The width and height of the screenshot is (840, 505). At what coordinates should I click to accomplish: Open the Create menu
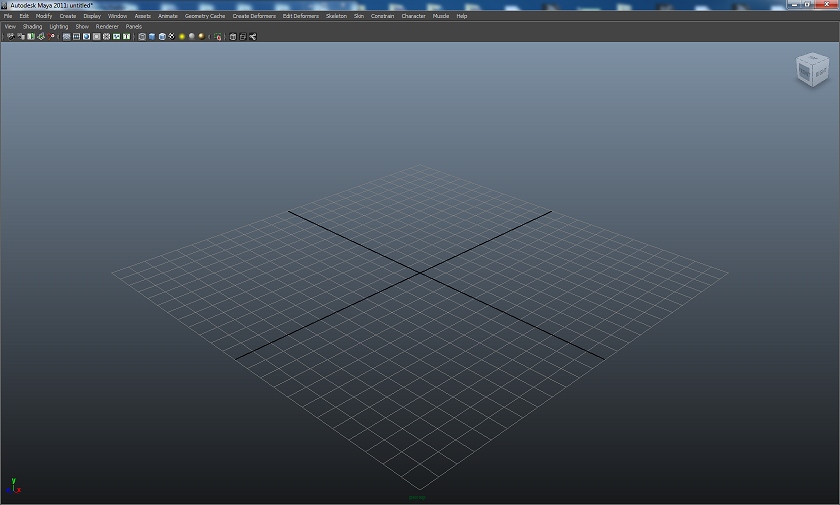pyautogui.click(x=68, y=16)
